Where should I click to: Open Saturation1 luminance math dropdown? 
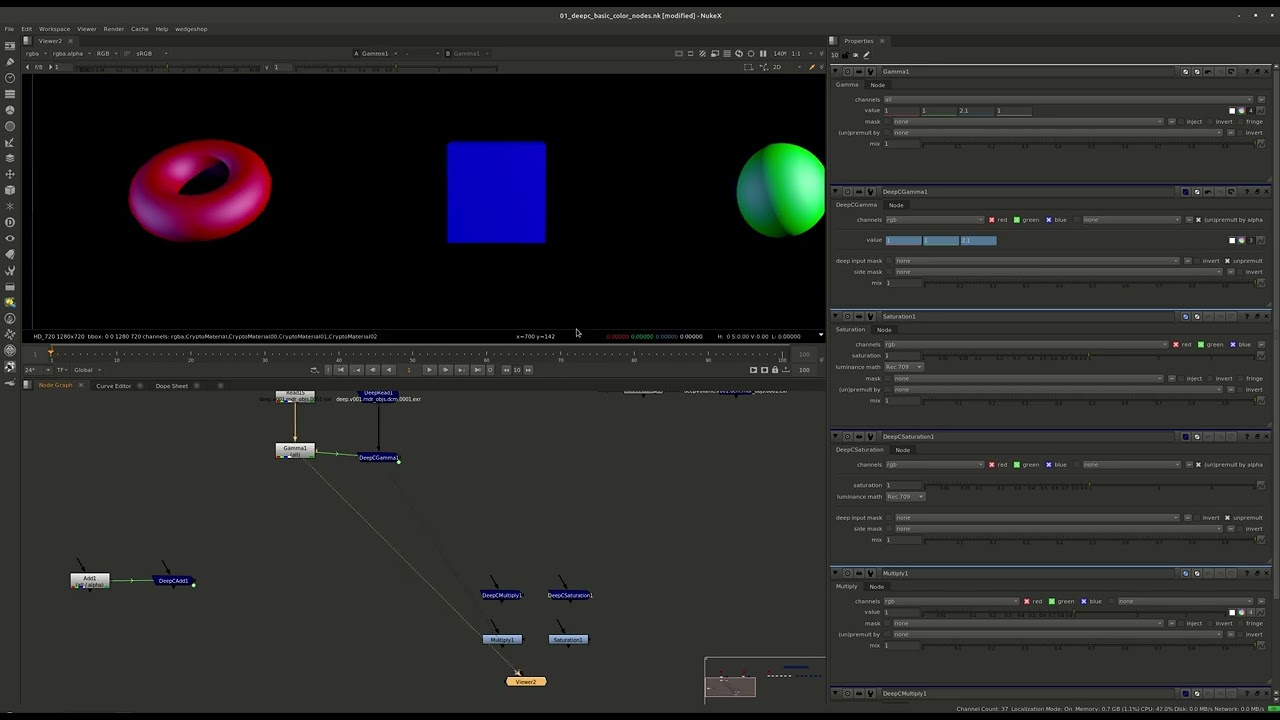click(x=904, y=367)
